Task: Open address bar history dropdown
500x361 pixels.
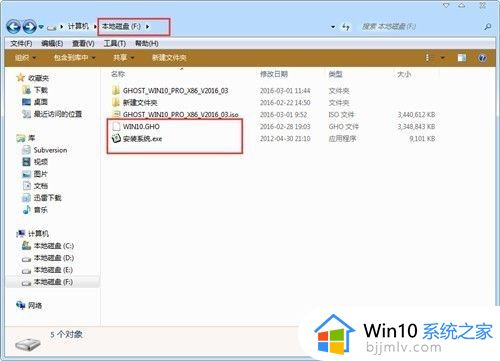Action: tap(333, 27)
